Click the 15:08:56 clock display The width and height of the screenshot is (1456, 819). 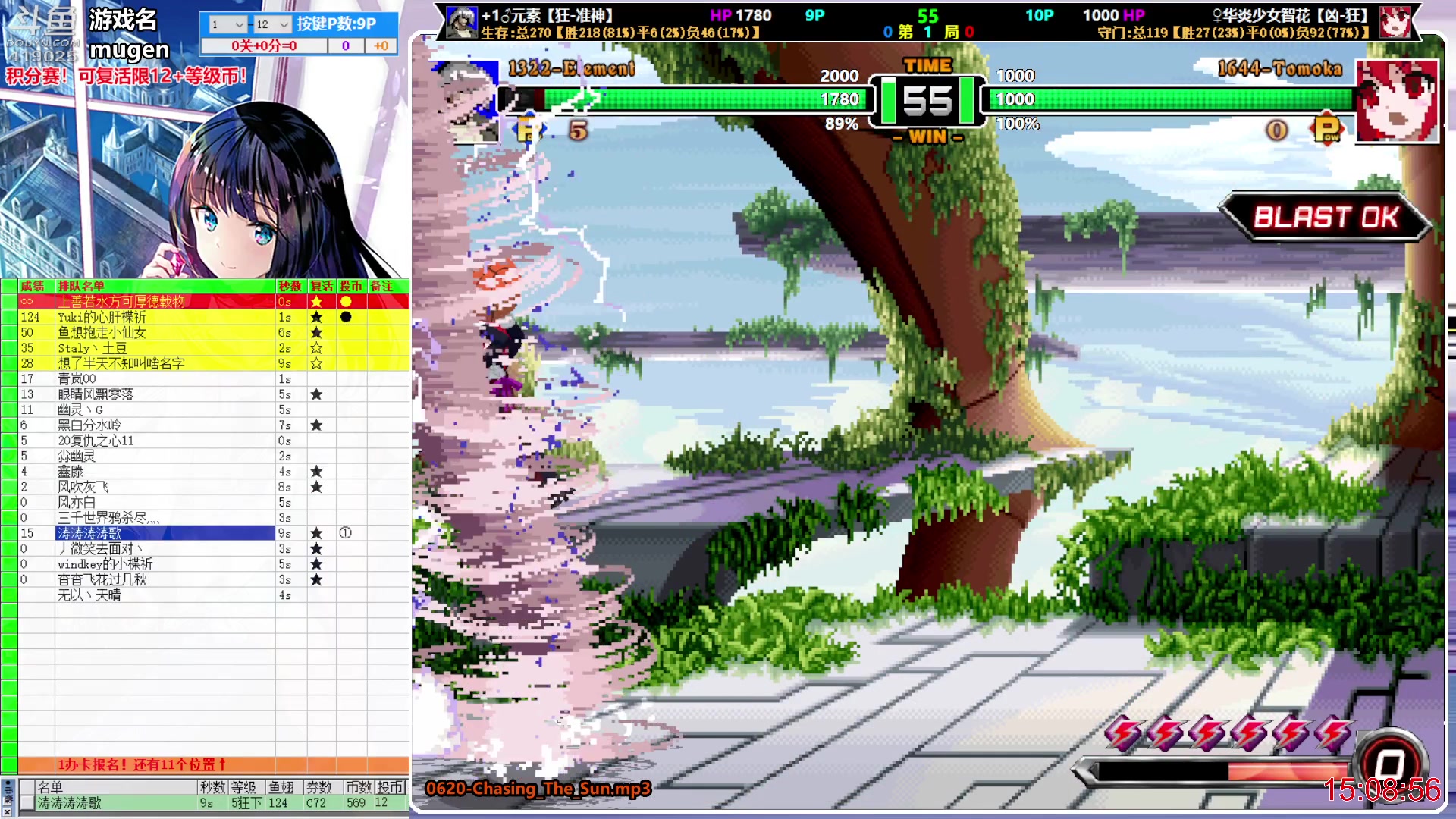coord(1382,790)
